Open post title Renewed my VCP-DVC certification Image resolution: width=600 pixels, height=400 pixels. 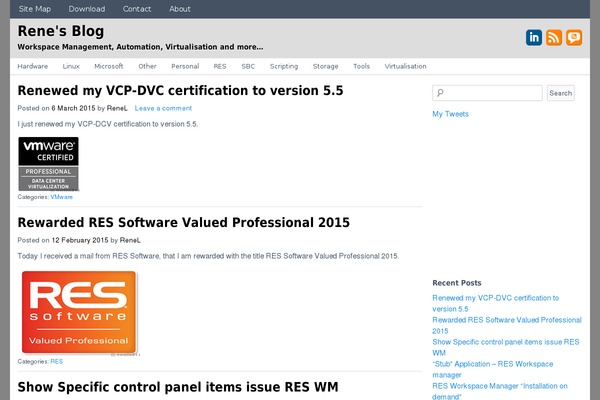(180, 91)
